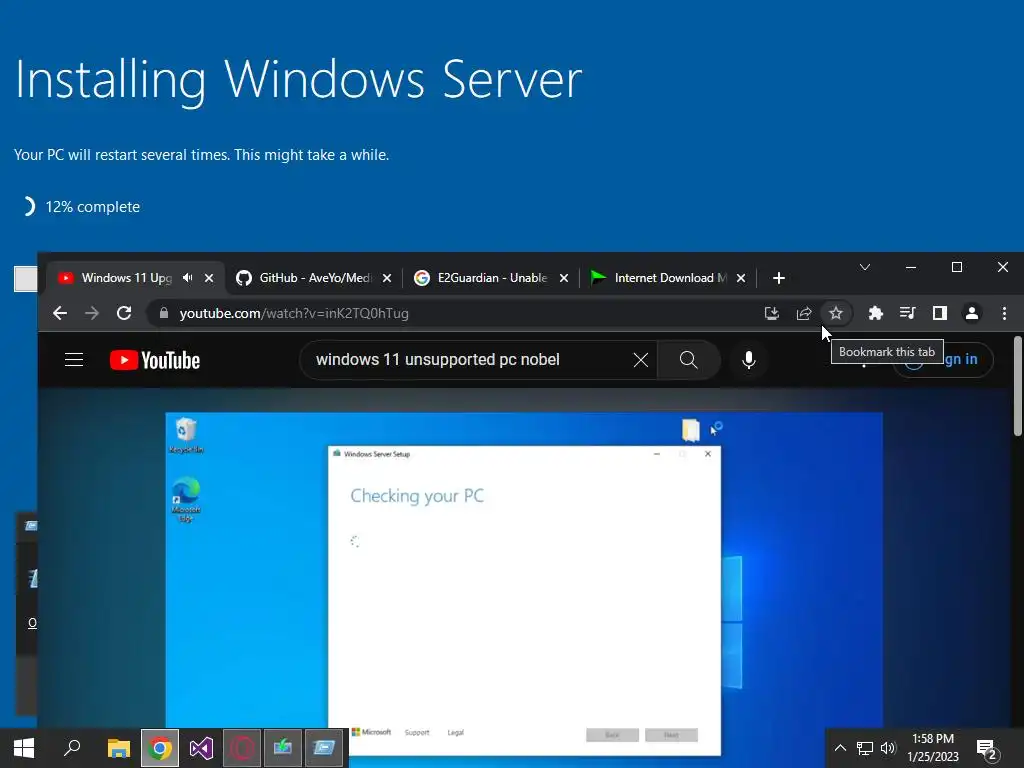Screen dimensions: 1024x768
Task: Go back with the browser back arrow
Action: coord(59,313)
